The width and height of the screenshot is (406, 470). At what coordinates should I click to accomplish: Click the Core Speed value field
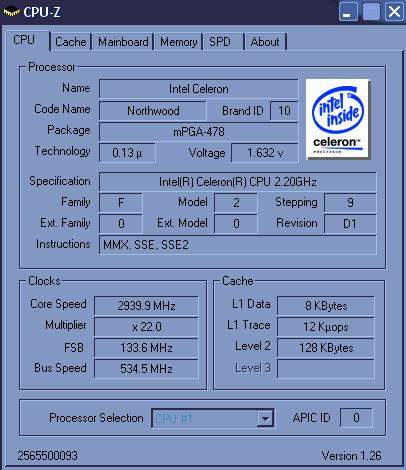pyautogui.click(x=146, y=306)
